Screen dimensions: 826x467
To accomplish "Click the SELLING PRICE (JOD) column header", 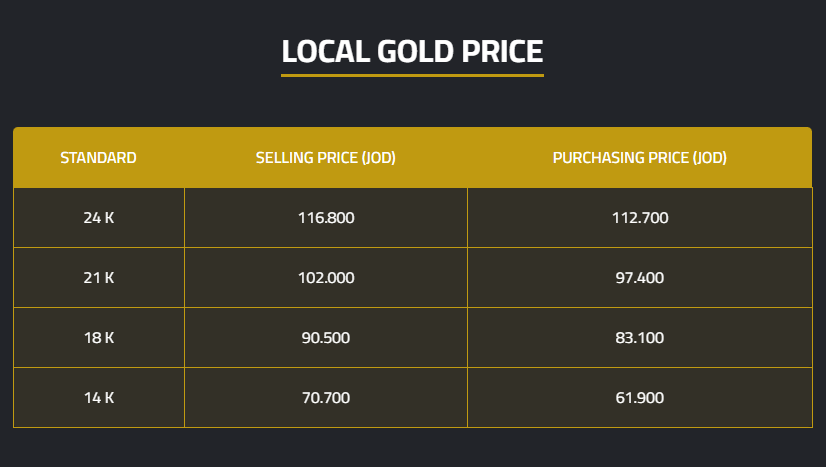I will (x=326, y=158).
